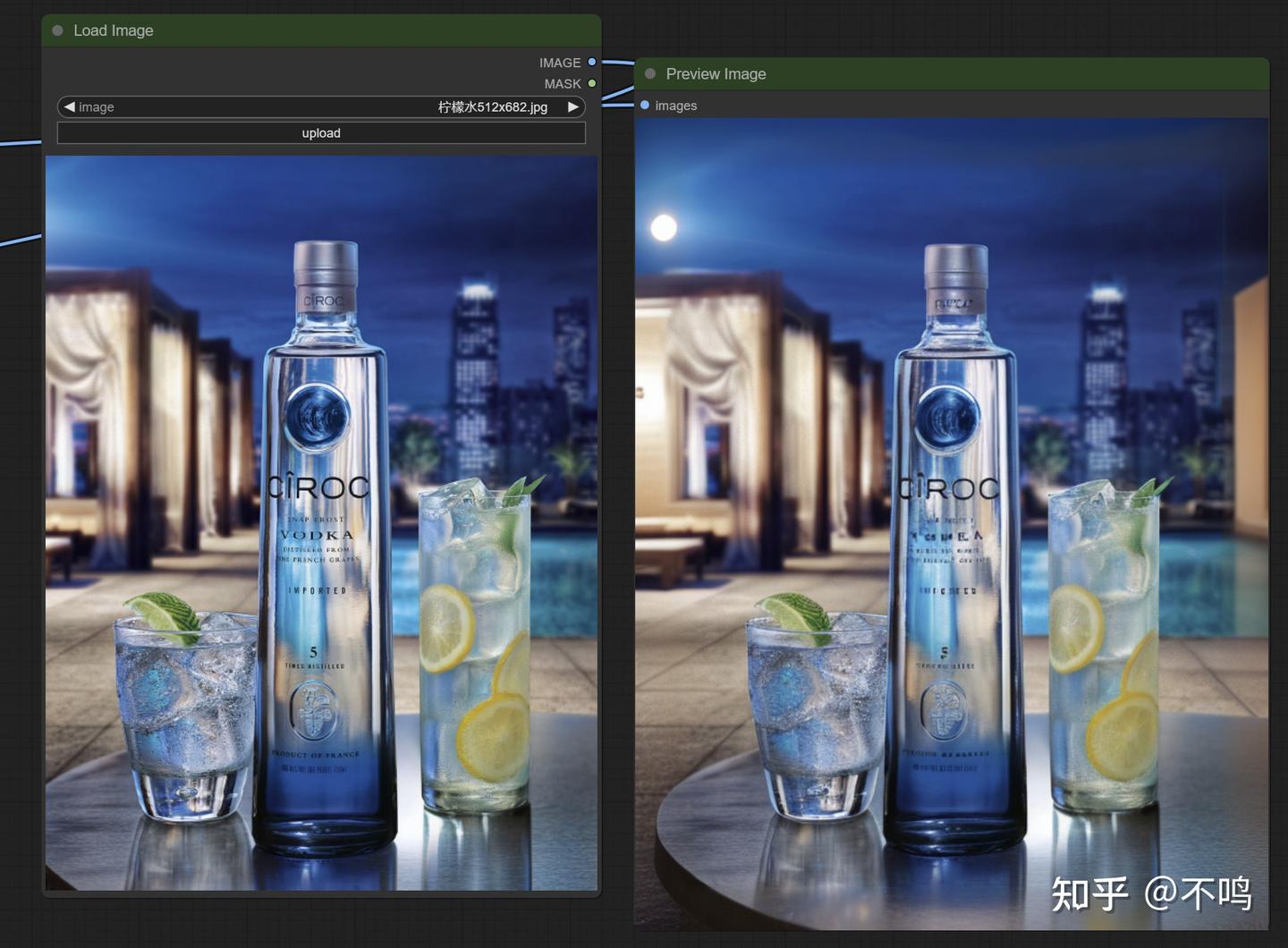
Task: Click the upload button in Load Image
Action: point(321,133)
